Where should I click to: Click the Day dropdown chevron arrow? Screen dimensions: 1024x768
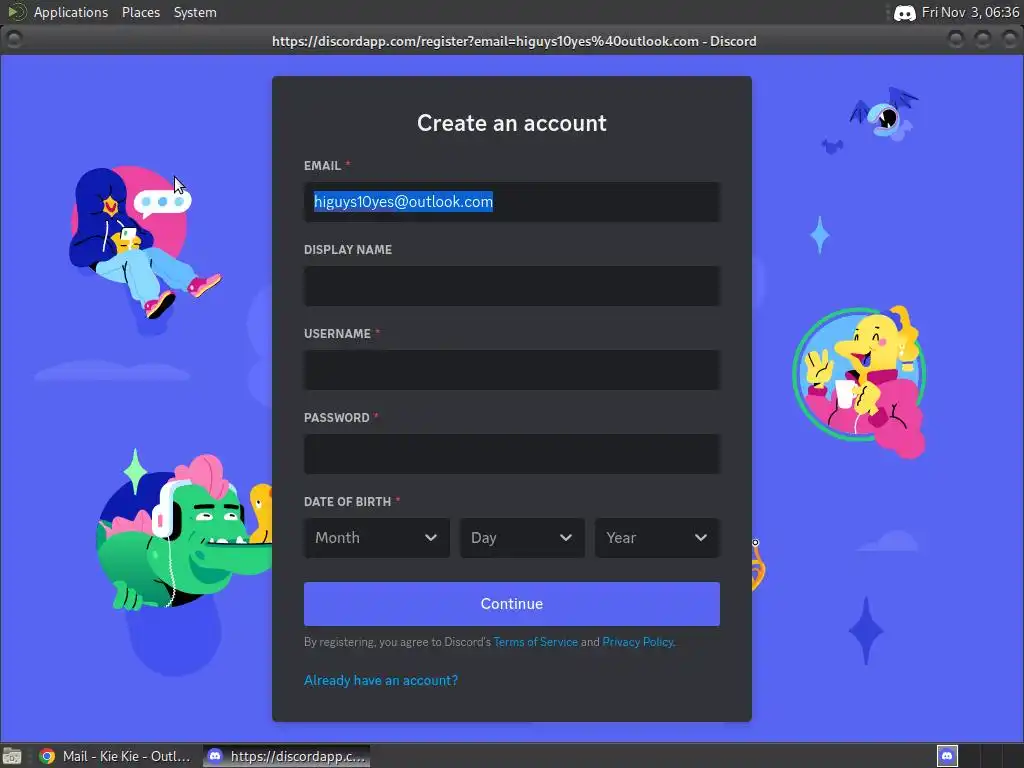point(566,537)
